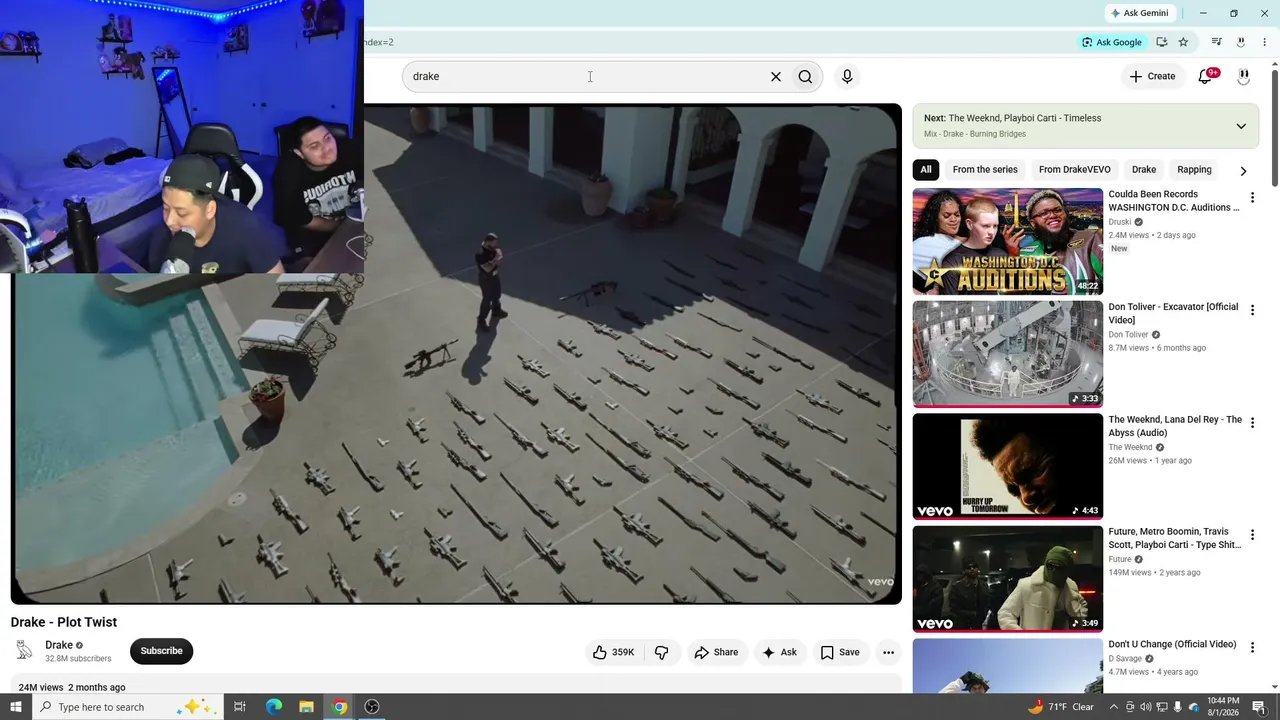Open The Weeknd, Lana Del Rey title link
Screen dimensions: 1280x720
(1175, 426)
